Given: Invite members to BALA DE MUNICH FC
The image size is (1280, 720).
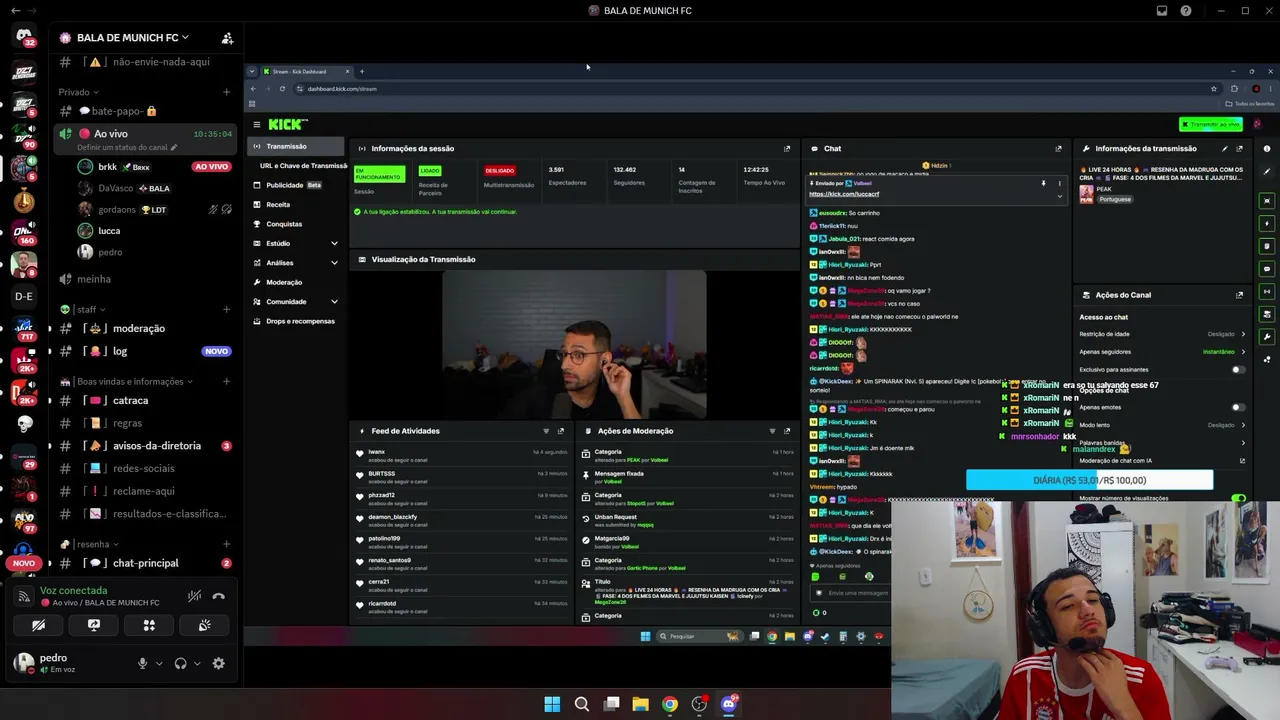Looking at the screenshot, I should tap(227, 38).
